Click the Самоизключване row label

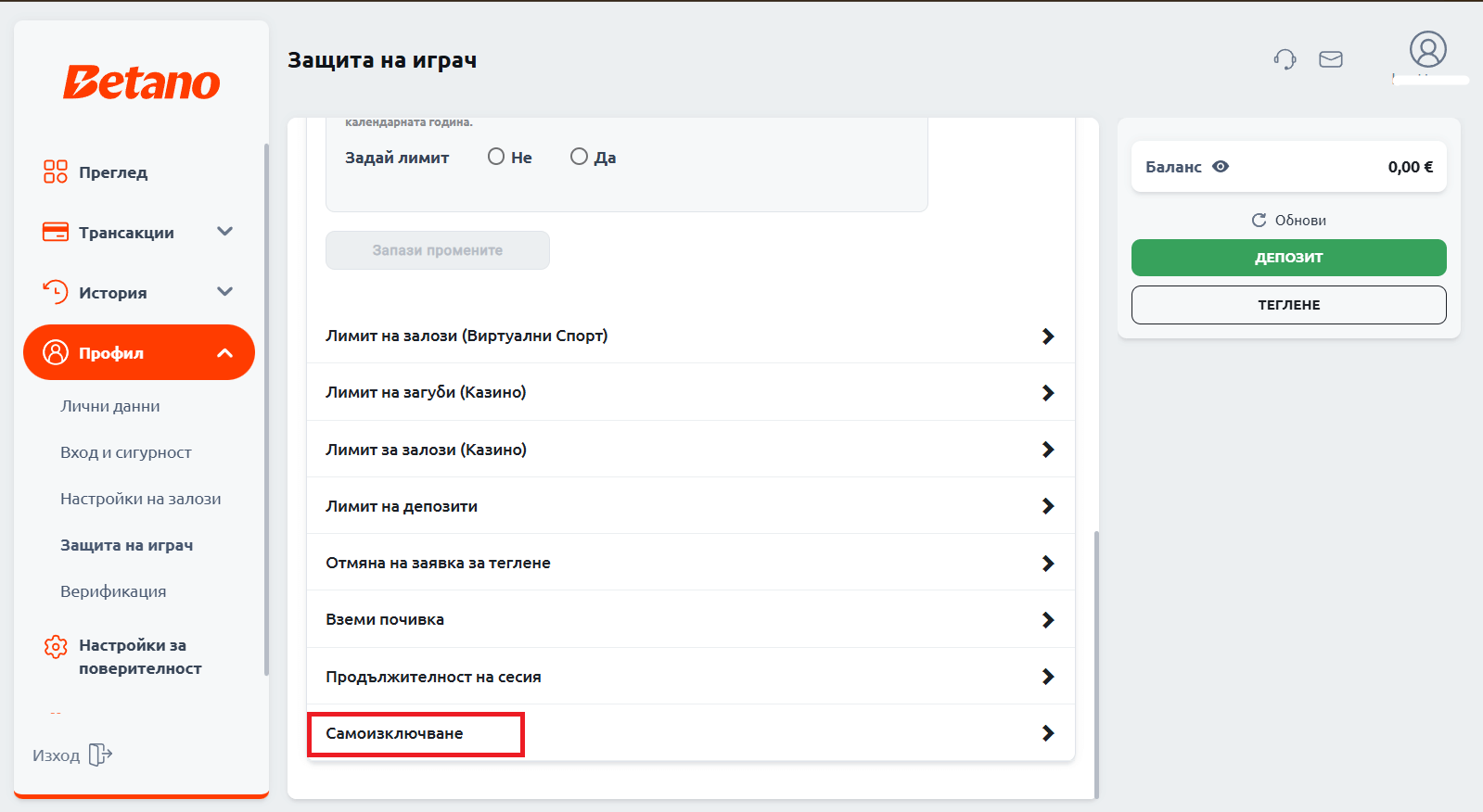394,733
